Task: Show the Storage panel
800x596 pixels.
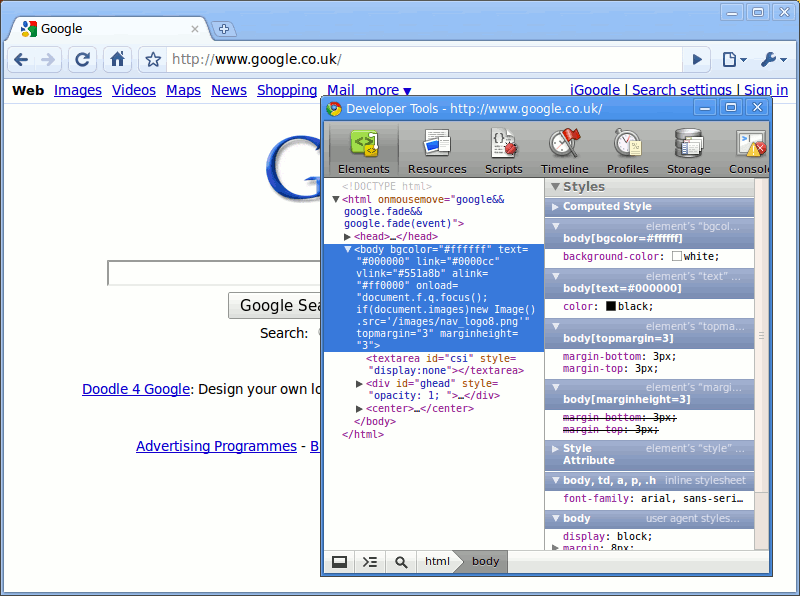Action: coord(688,150)
